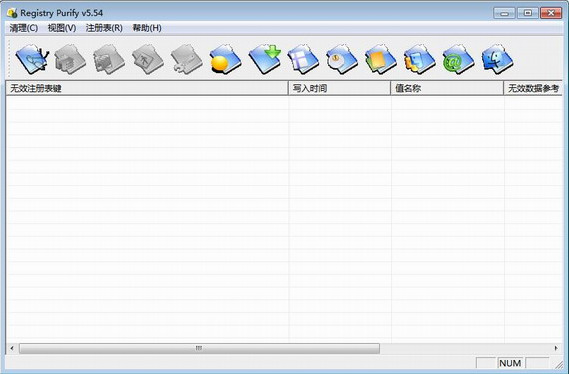This screenshot has width=570, height=374.
Task: Click the Finder face folder icon
Action: click(497, 59)
